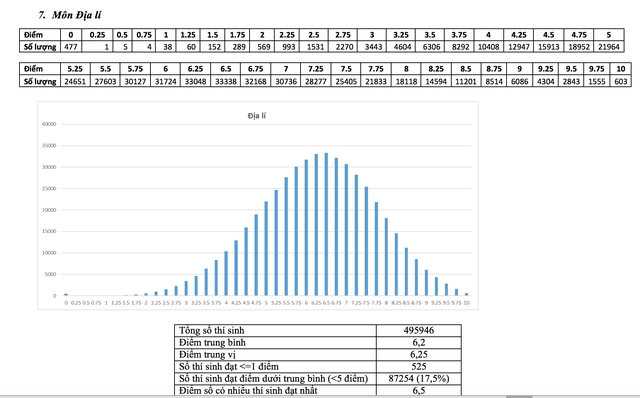Click the last bar at score 10
Image resolution: width=640 pixels, height=398 pixels.
click(x=467, y=294)
